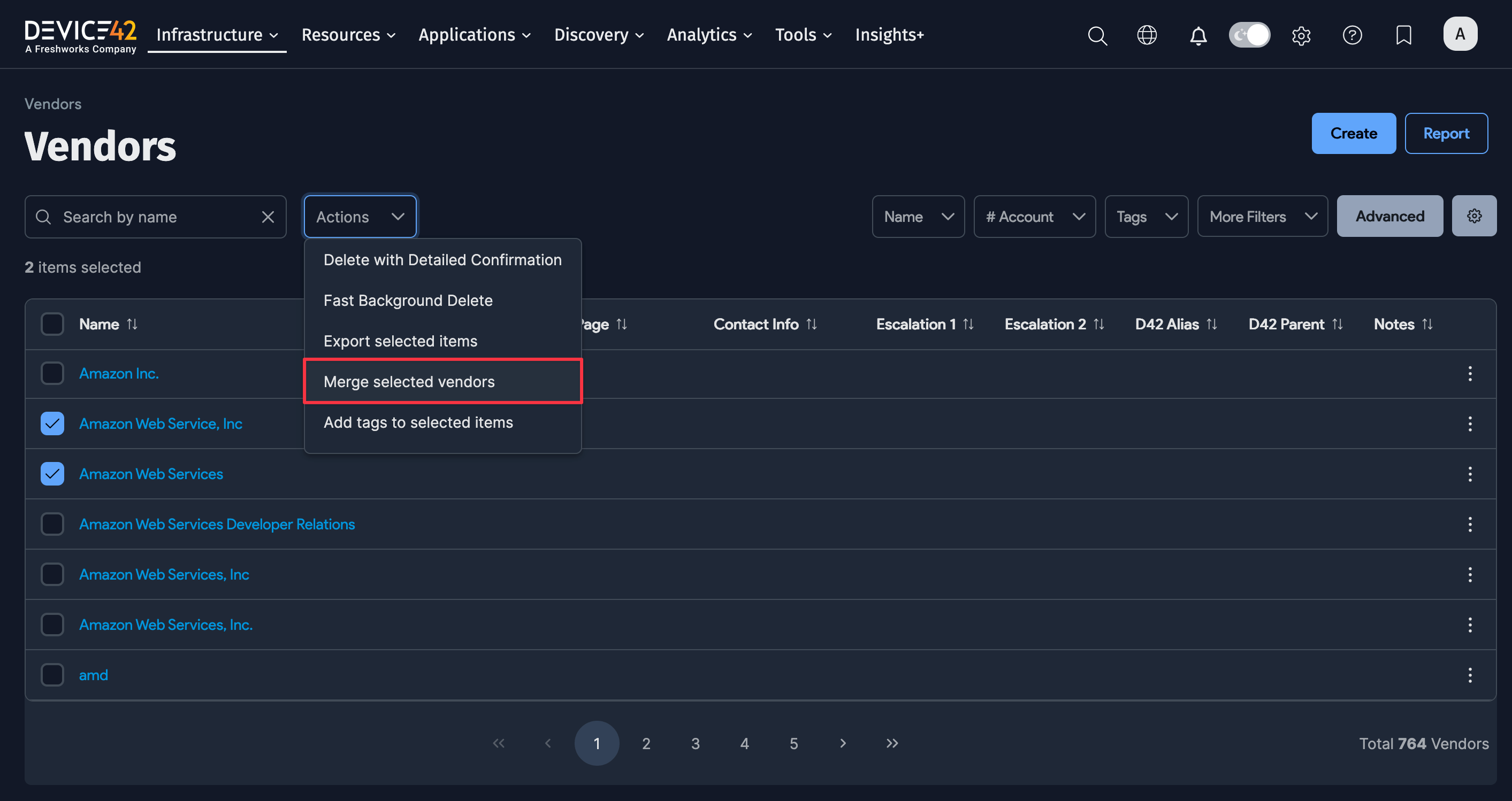
Task: Go to page 2 of vendors
Action: (x=646, y=743)
